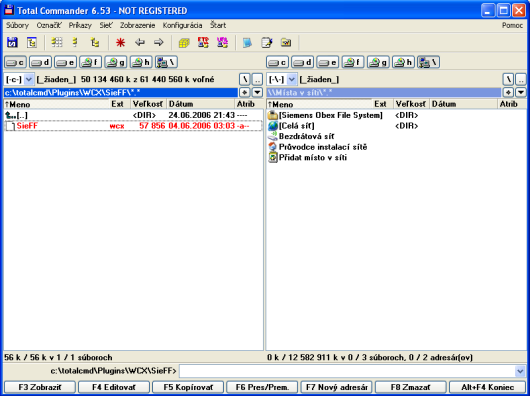
Task: Click the directory tree window toolbar icon
Action: pos(32,43)
